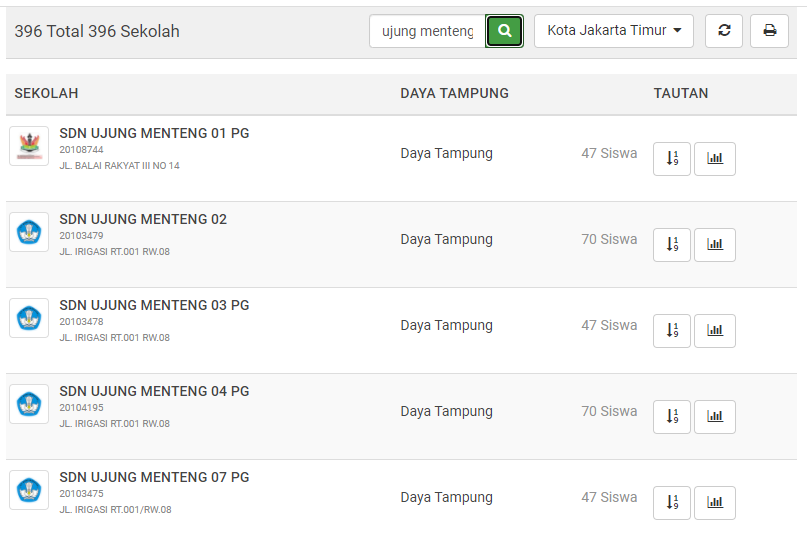Open ranking sort icon for SDN Ujung Menteng 01 PG

pyautogui.click(x=672, y=159)
